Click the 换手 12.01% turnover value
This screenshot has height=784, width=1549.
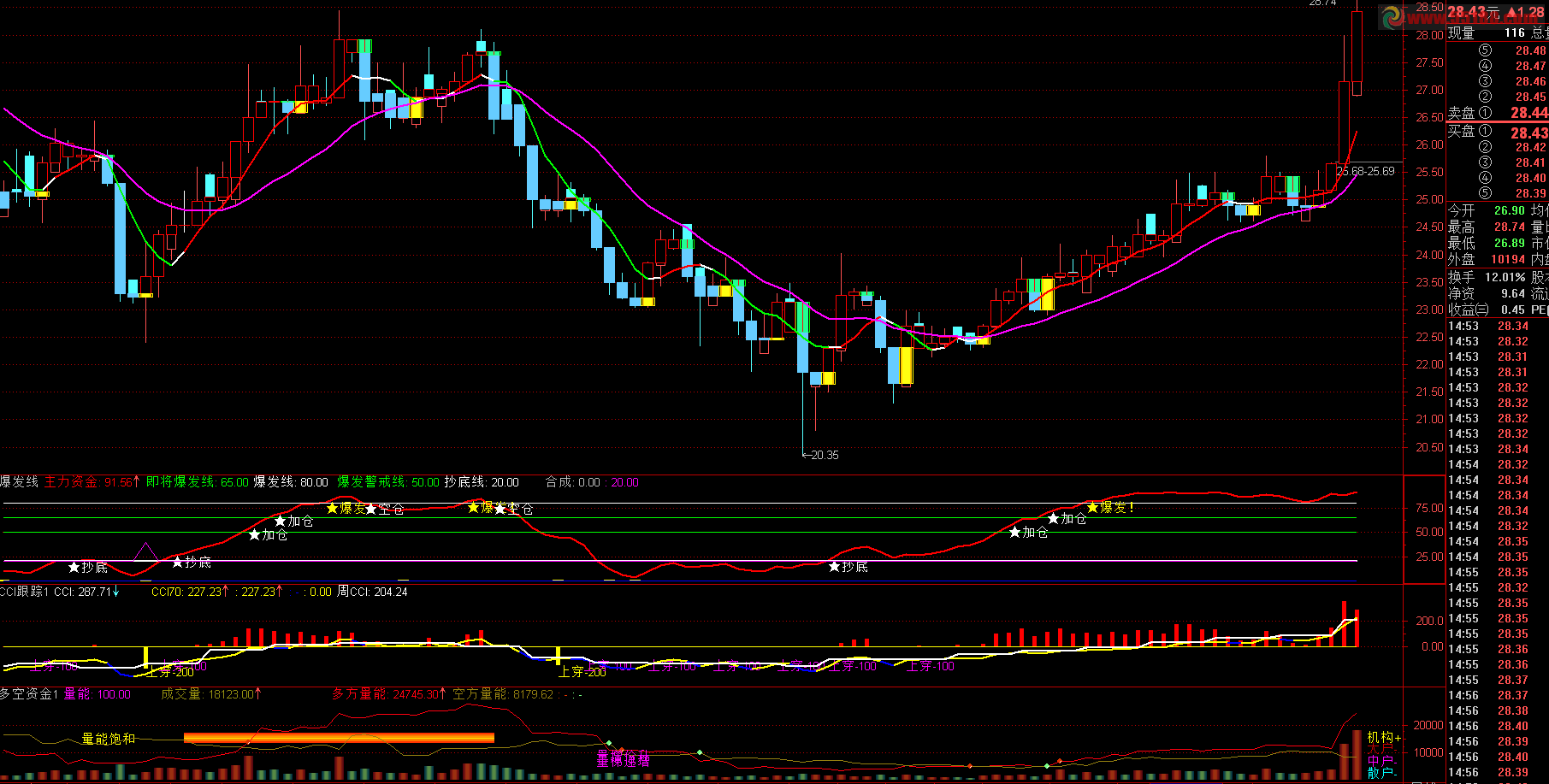(1505, 277)
